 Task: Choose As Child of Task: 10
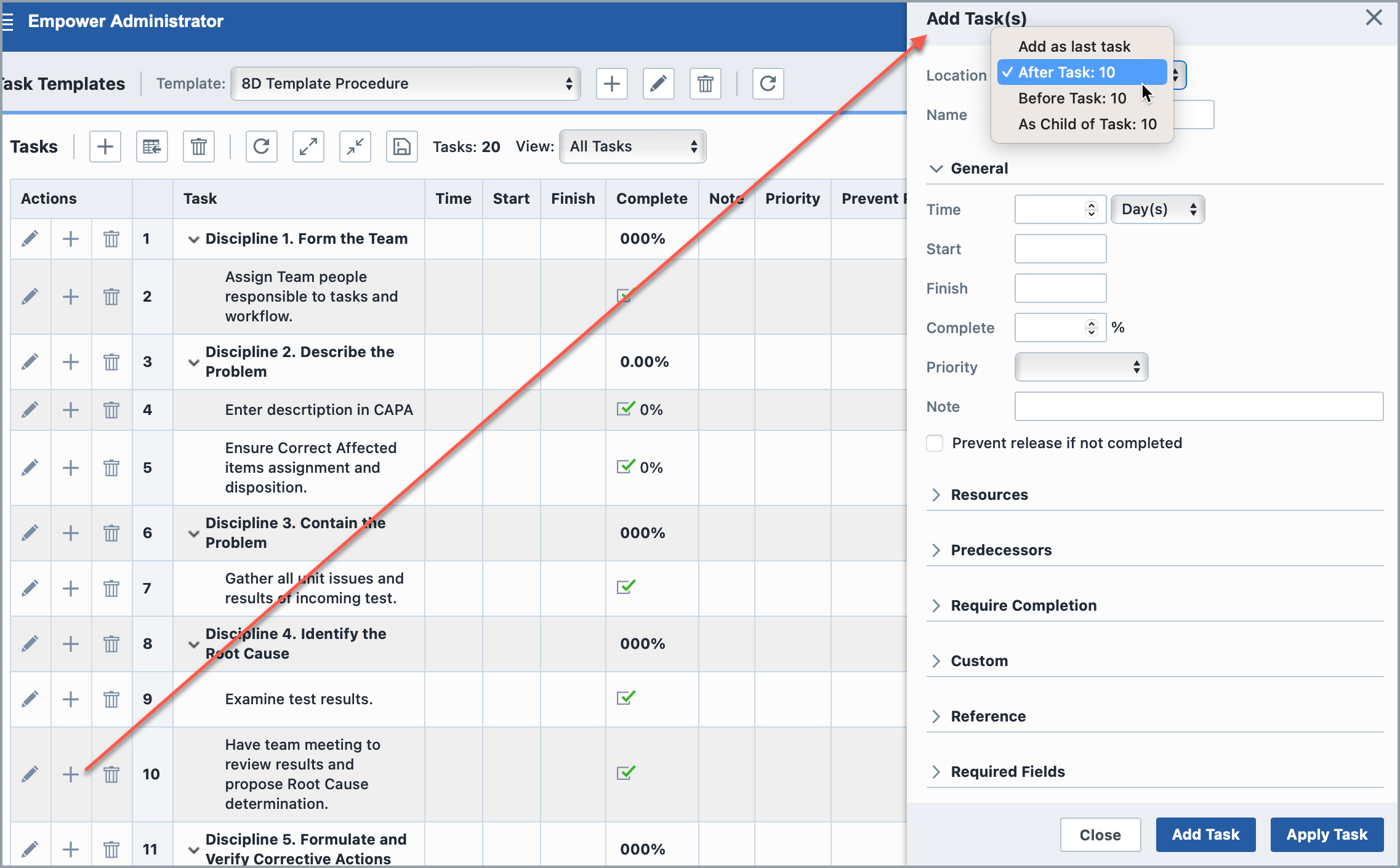[x=1087, y=124]
